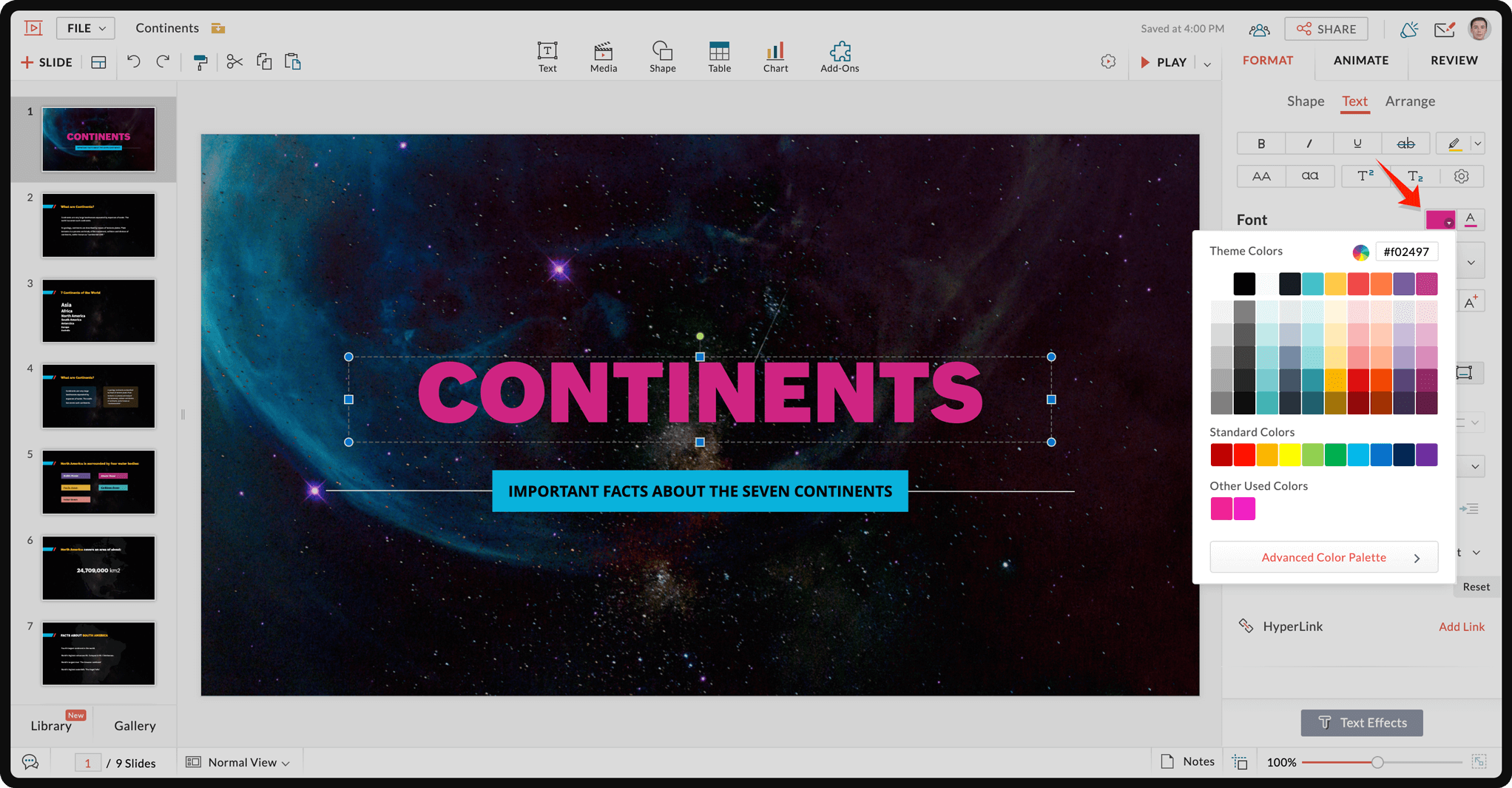
Task: Start the slideshow with PLAY
Action: [1164, 62]
